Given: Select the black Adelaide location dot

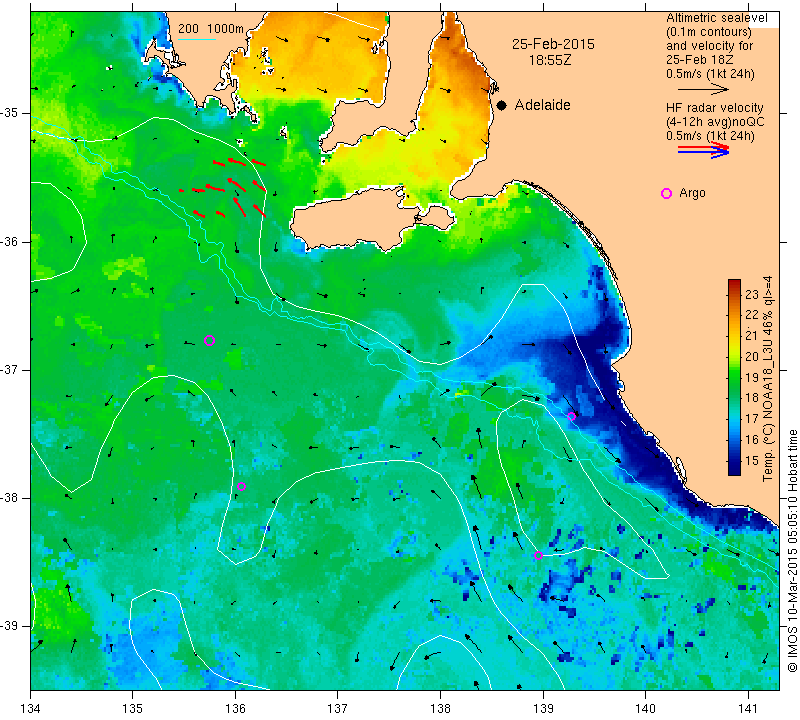Looking at the screenshot, I should 502,106.
